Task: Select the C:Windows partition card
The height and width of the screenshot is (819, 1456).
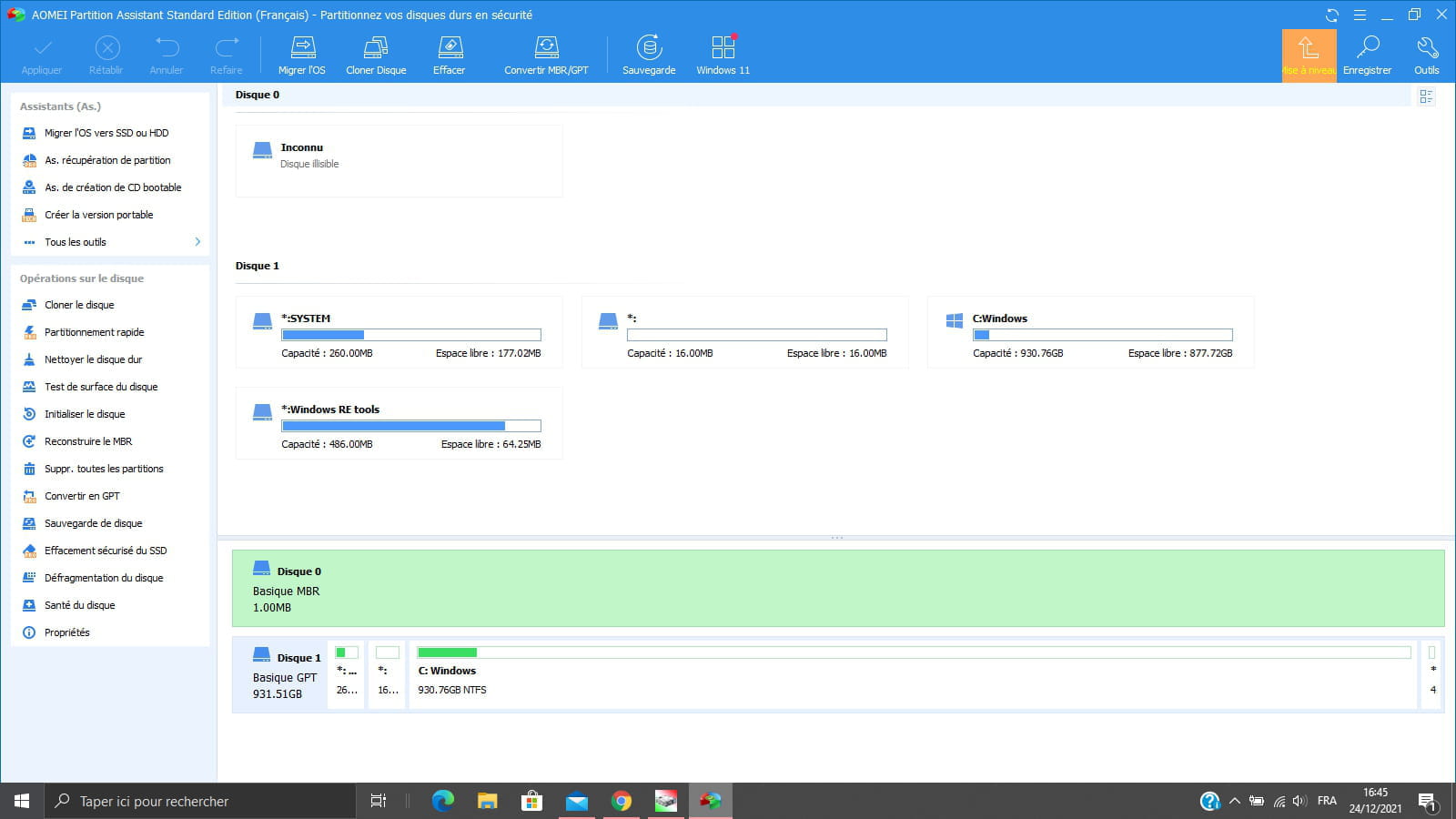Action: tap(1090, 332)
